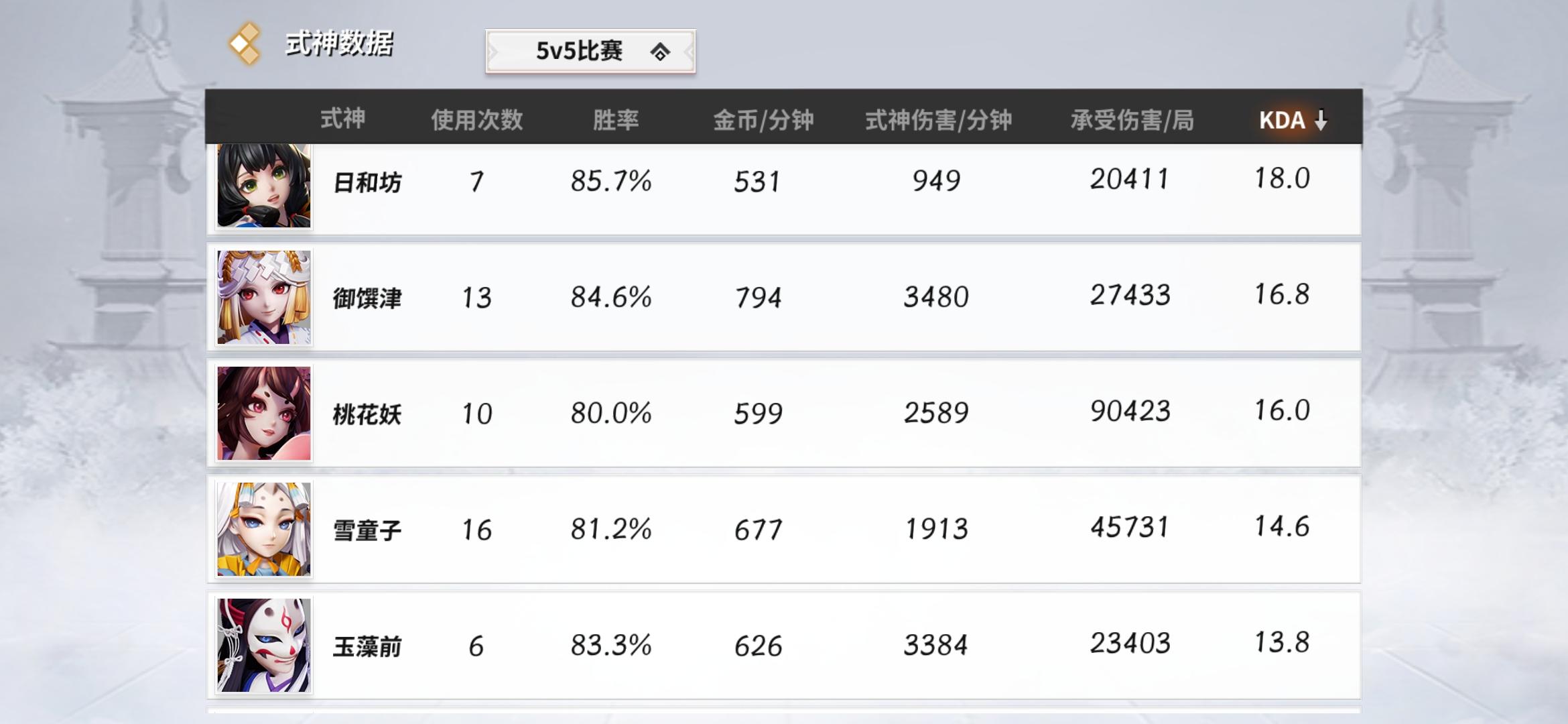Click 御馔津 avatar portrait
Image resolution: width=1568 pixels, height=724 pixels.
coord(264,297)
